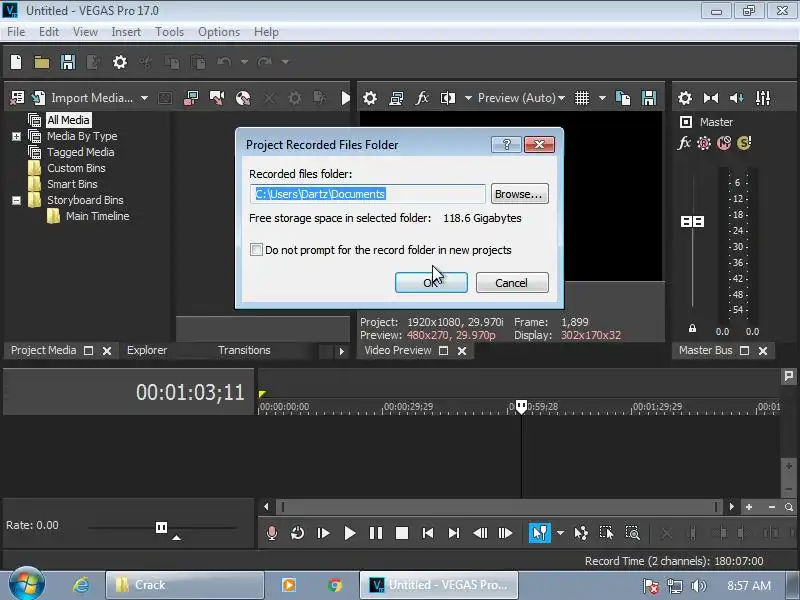Open Split Screen View dropdown arrow
The image size is (800, 600).
pos(468,97)
